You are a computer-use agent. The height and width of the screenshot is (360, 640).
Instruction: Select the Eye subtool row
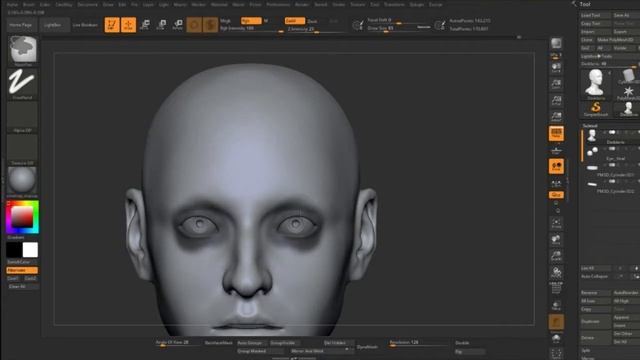click(610, 153)
